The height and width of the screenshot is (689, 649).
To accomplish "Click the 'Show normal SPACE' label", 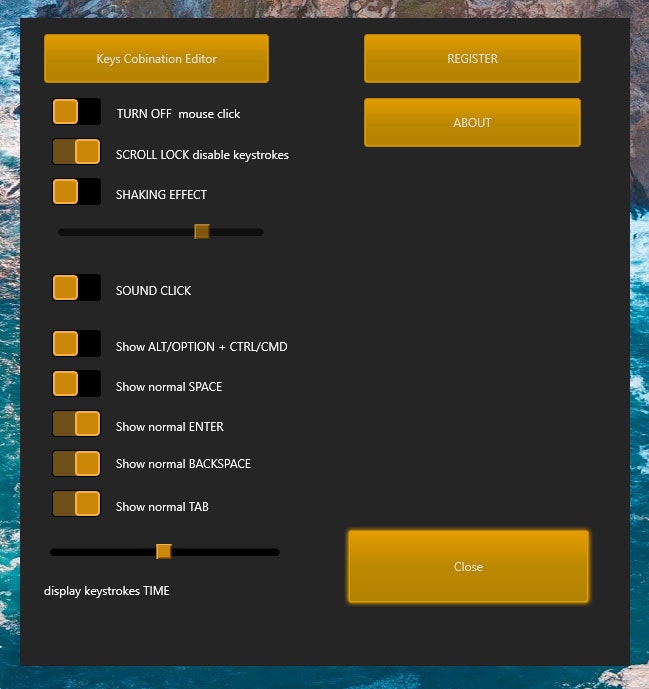I will point(169,387).
